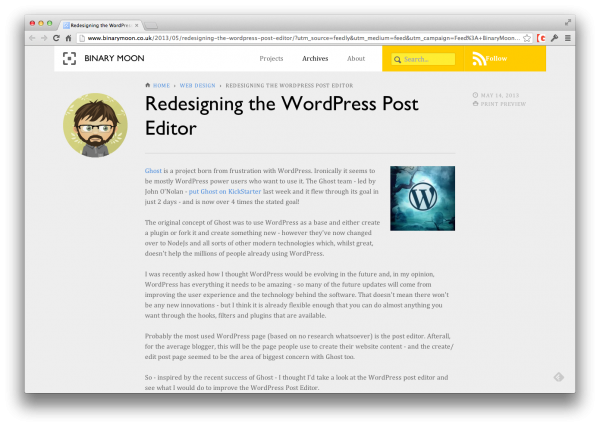Click the REDESIGNING THE WORDPRESS POST EDITOR breadcrumb text
This screenshot has height=427, width=600.
(289, 85)
